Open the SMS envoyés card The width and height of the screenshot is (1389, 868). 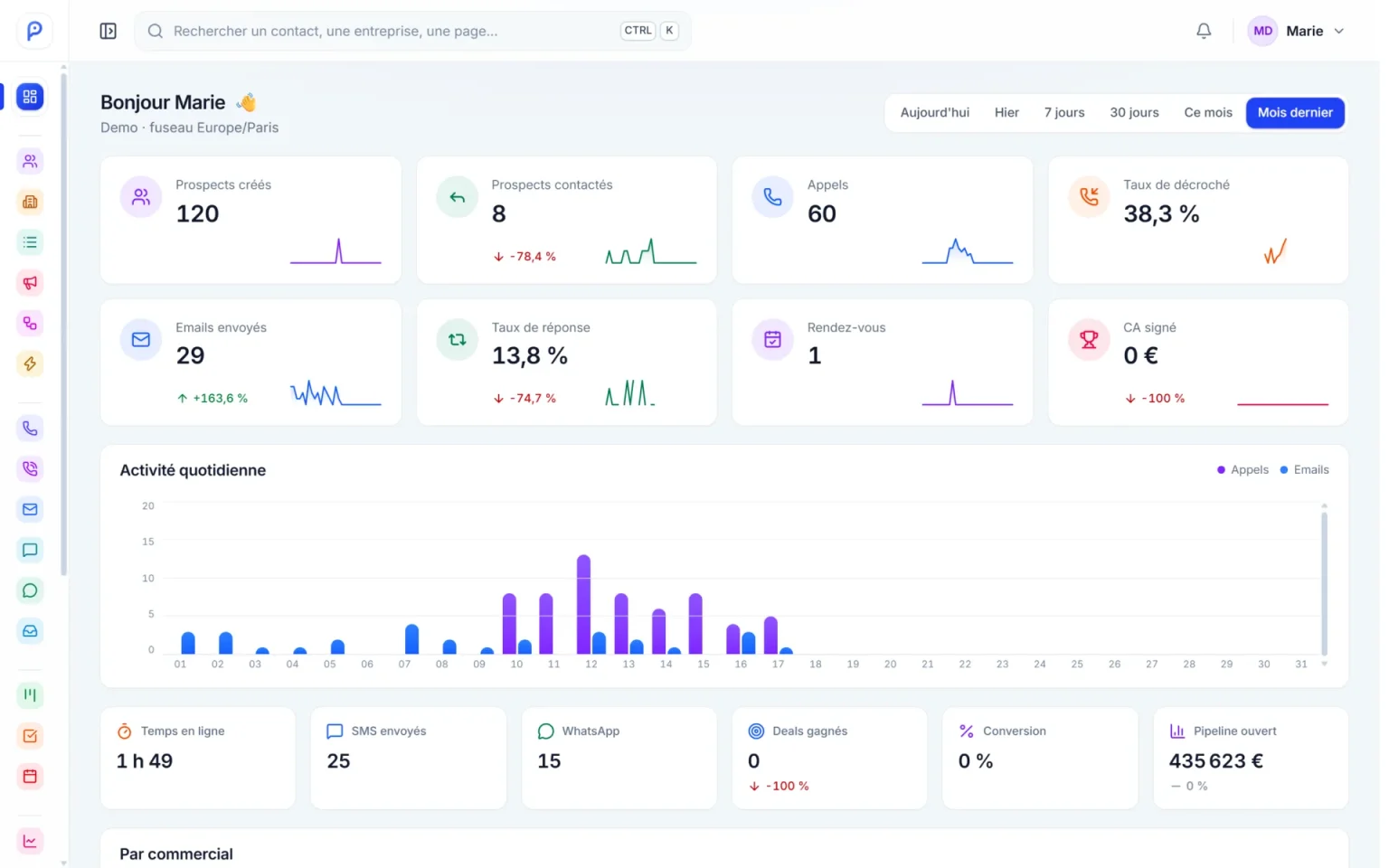coord(408,758)
